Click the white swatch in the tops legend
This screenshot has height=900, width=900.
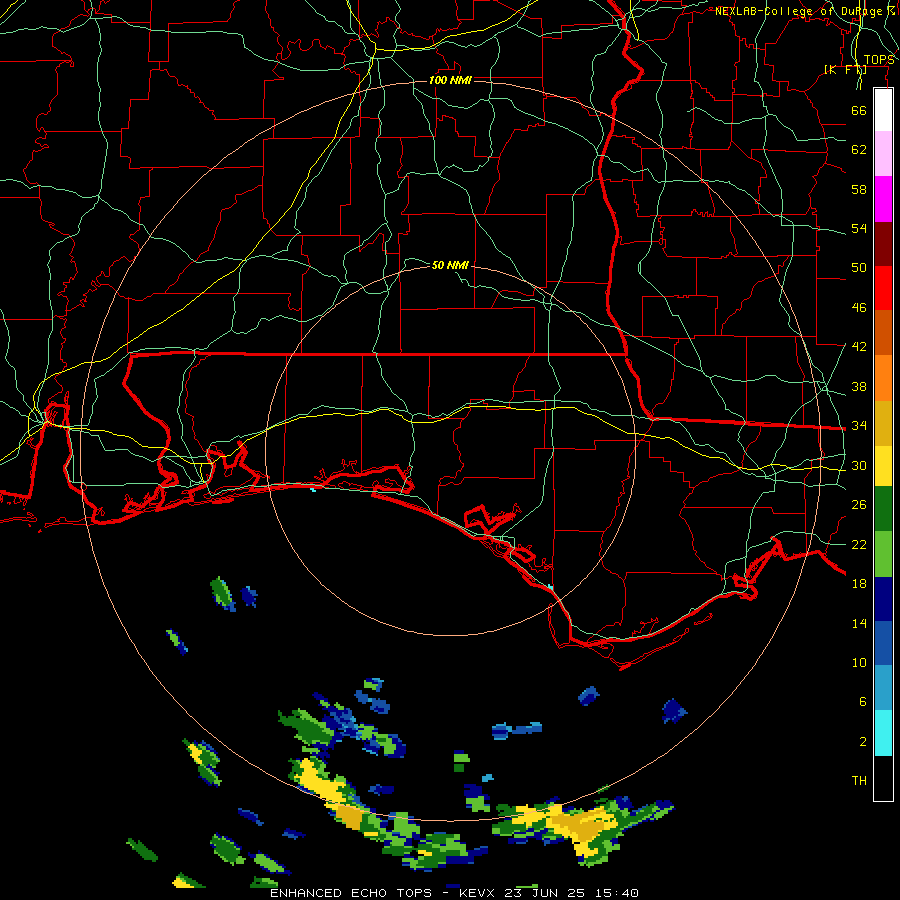coord(883,110)
